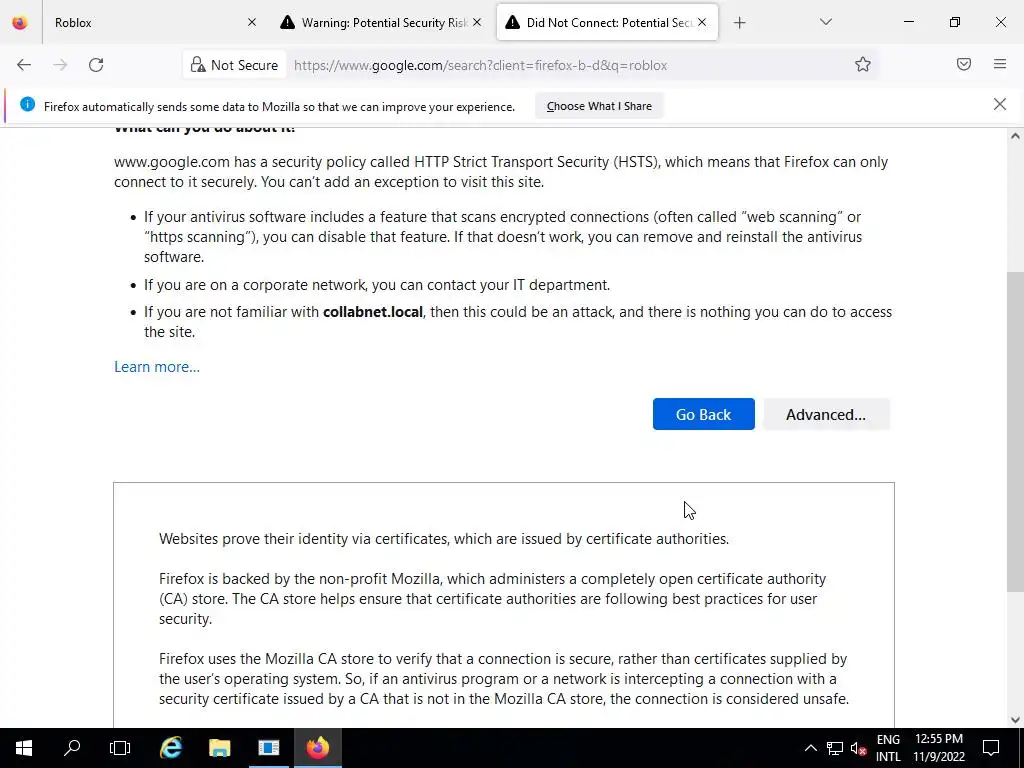Switch to the Roblox tab

[153, 22]
